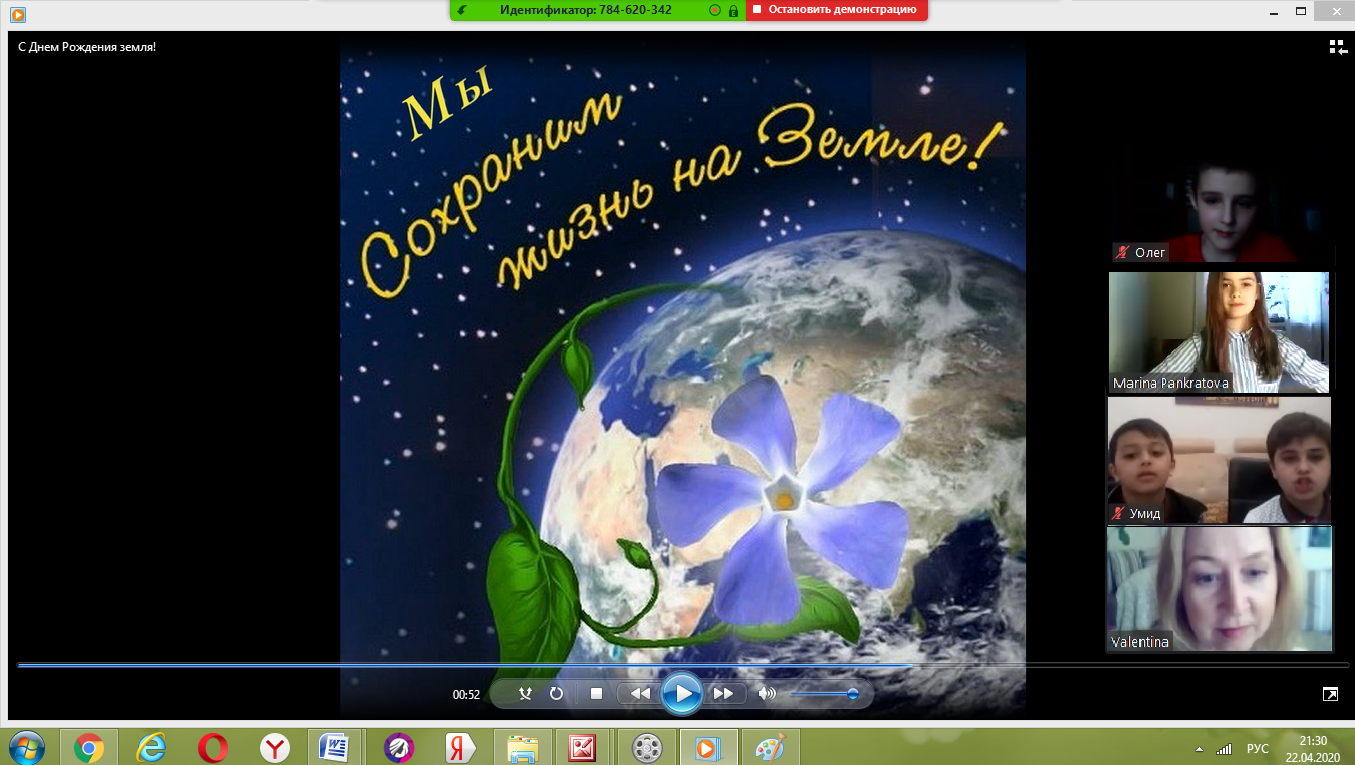Click the rewind previous button
This screenshot has width=1355, height=765.
[x=639, y=693]
